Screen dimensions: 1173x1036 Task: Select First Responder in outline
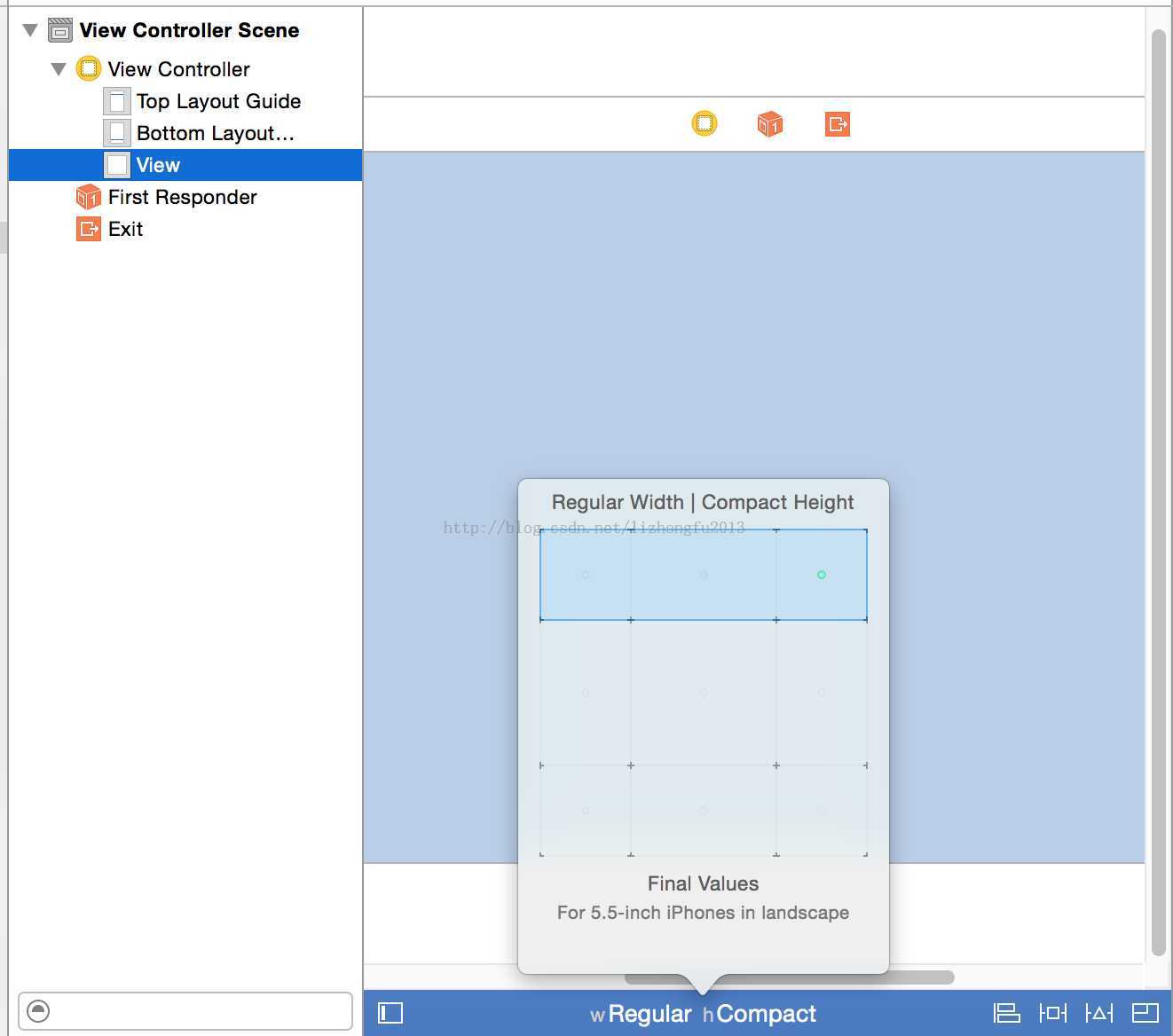coord(182,197)
